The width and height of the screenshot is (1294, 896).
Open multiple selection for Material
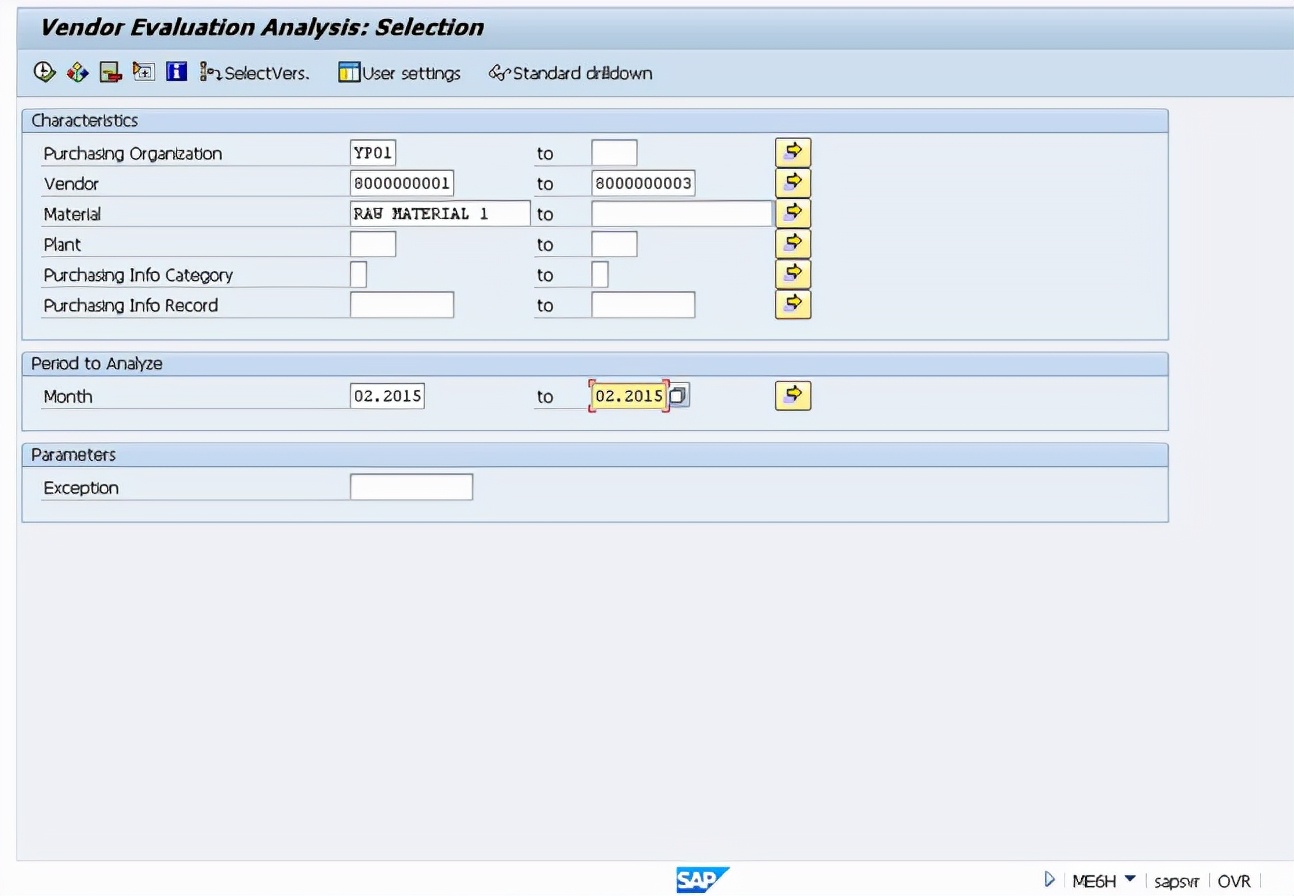792,212
